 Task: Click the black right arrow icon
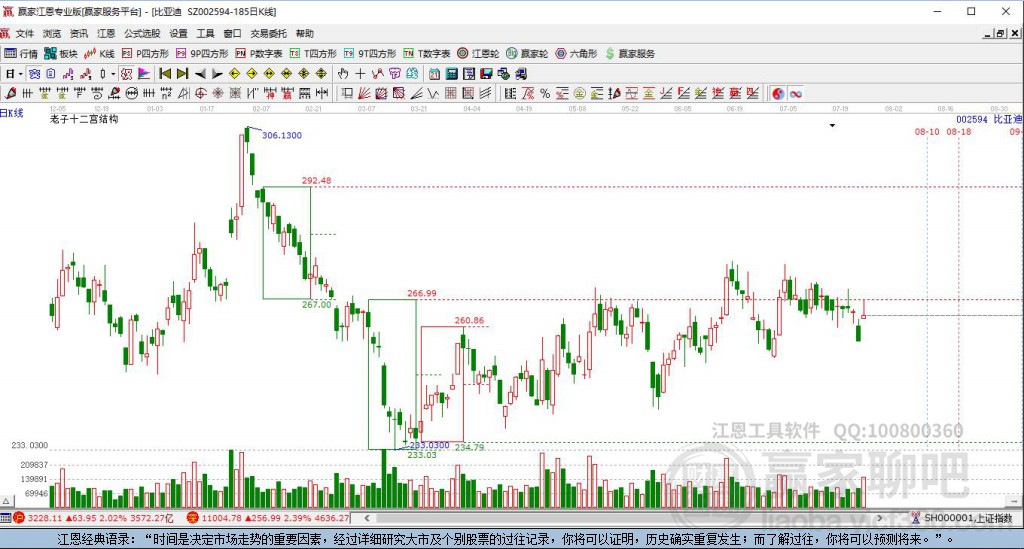coord(217,74)
